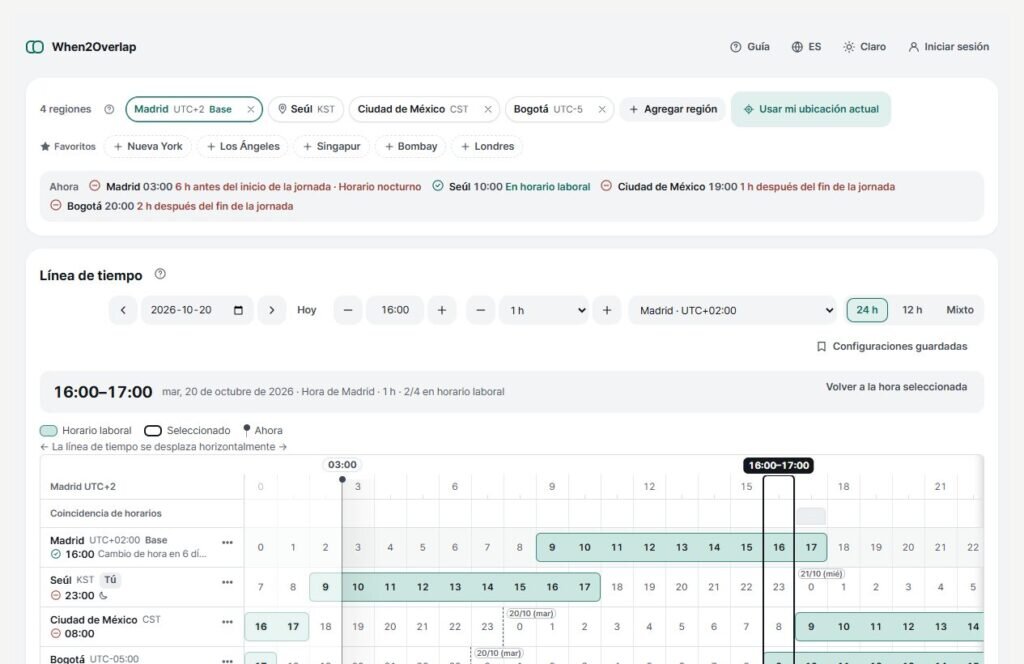Click the Coincidencia de horarios row label

coord(106,513)
